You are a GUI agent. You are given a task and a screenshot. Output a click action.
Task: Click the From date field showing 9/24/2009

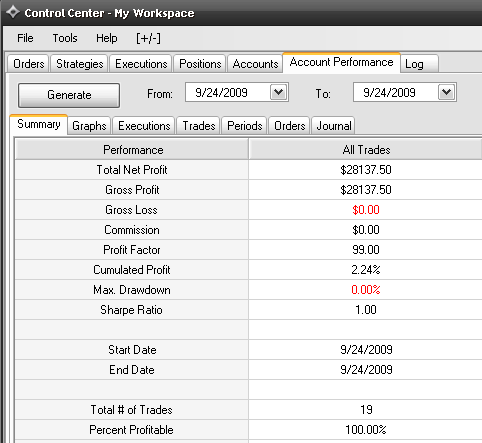pos(228,92)
